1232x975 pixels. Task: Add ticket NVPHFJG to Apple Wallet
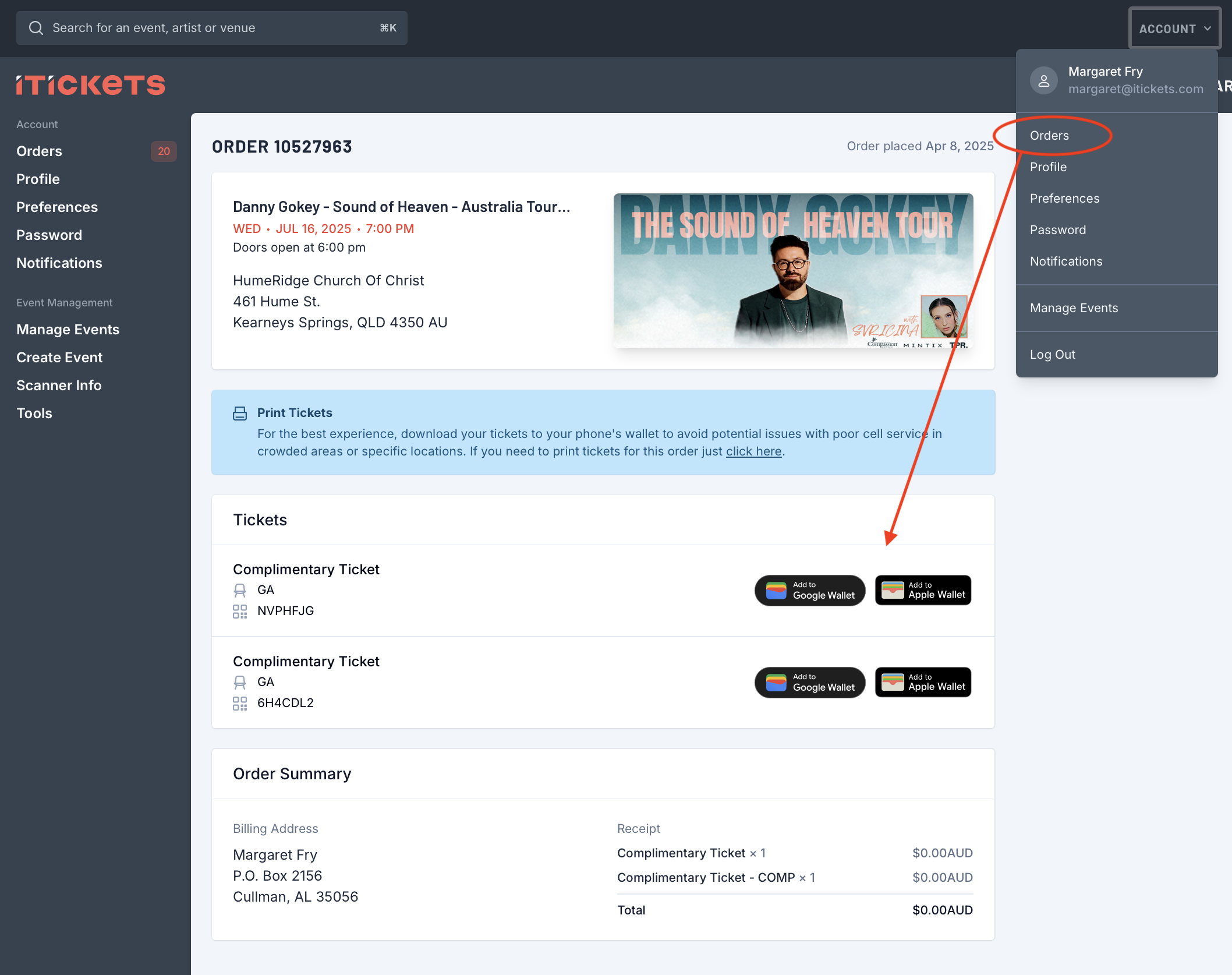923,591
